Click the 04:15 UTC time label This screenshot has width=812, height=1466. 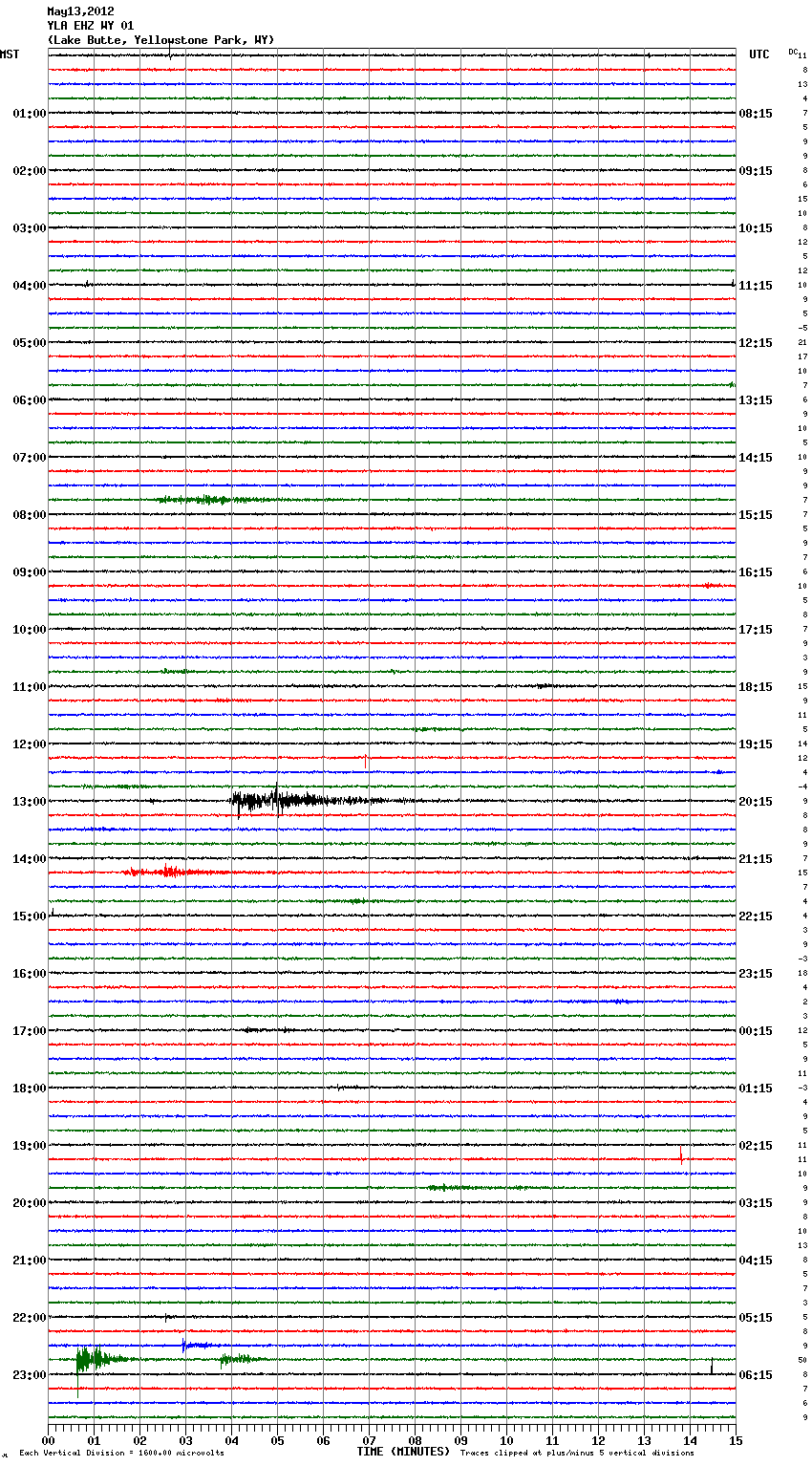tap(756, 1261)
